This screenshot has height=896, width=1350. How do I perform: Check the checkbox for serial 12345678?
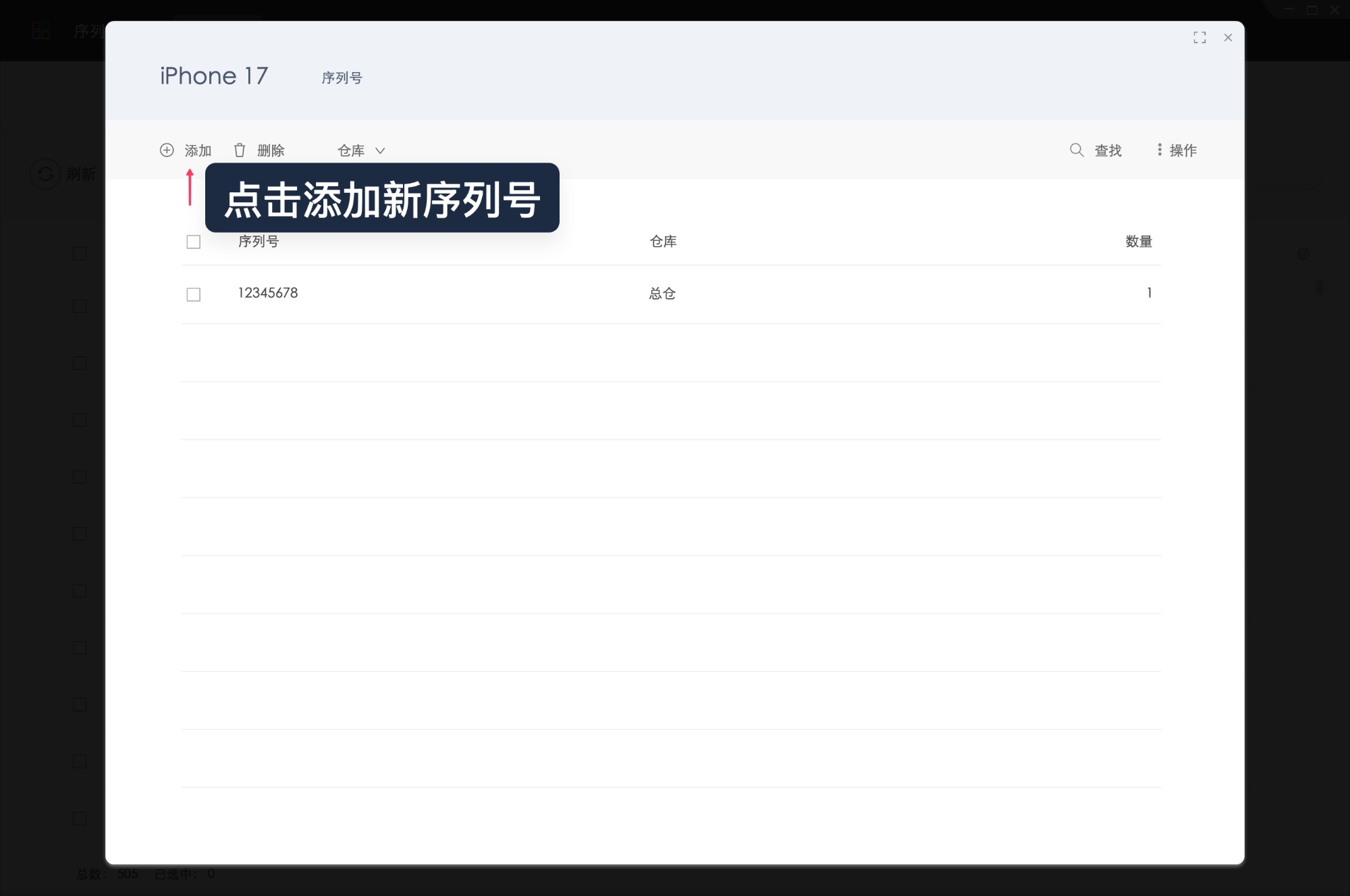click(x=194, y=294)
